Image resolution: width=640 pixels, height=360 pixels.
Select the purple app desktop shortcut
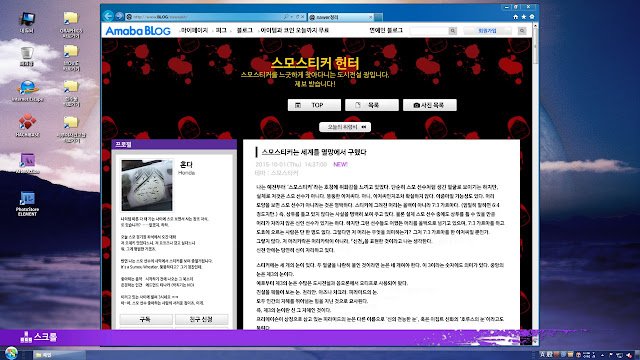[27, 162]
